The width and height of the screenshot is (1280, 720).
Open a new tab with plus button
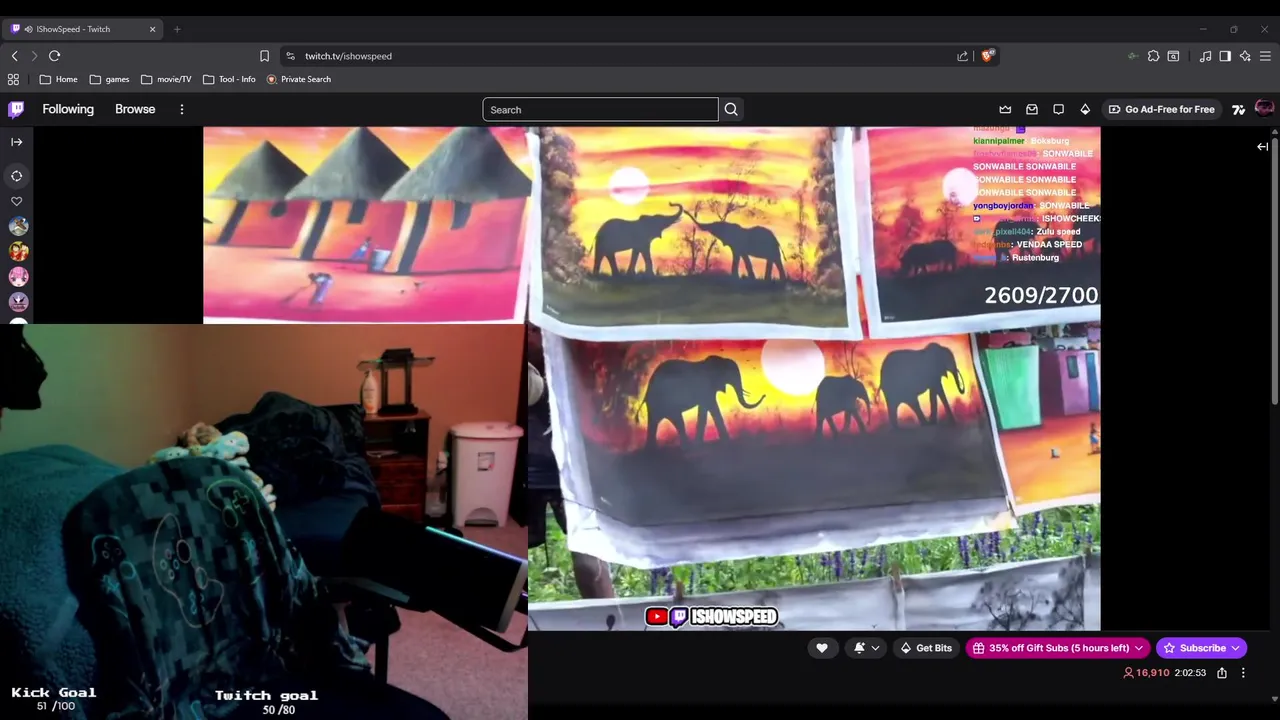177,29
